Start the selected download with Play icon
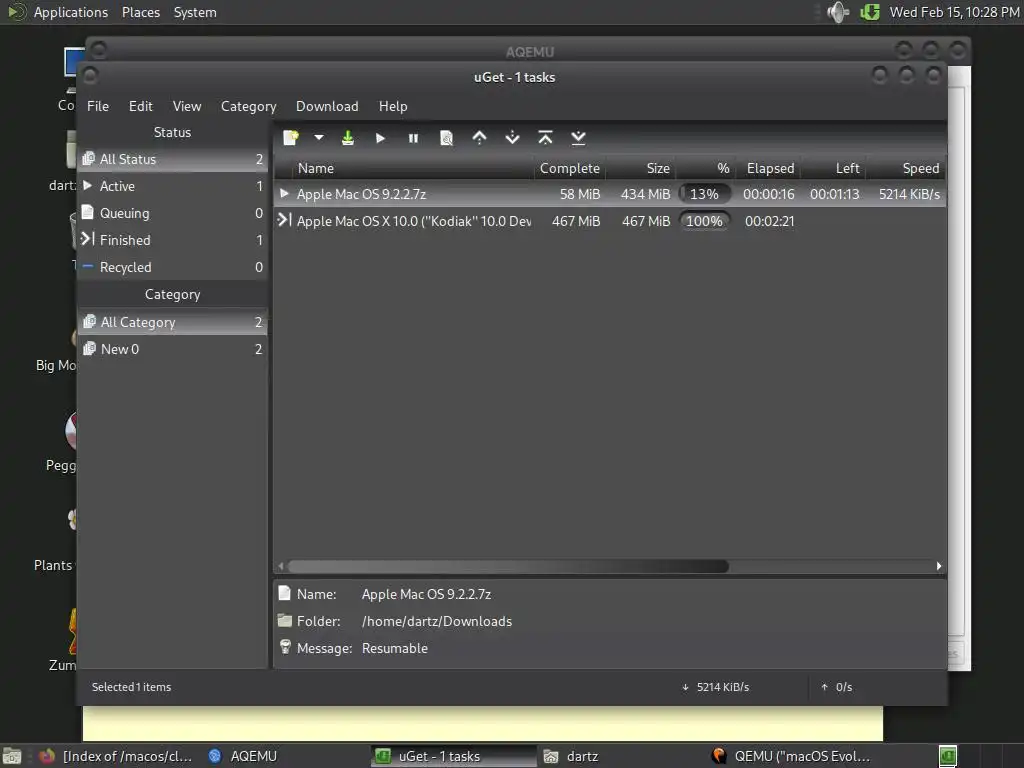Viewport: 1024px width, 768px height. coord(380,138)
